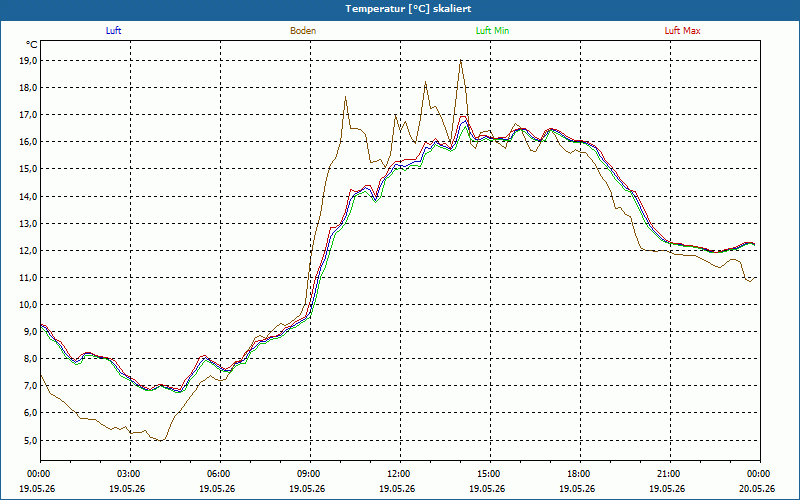The image size is (800, 500).
Task: Select the brown Boden legend label
Action: point(303,31)
